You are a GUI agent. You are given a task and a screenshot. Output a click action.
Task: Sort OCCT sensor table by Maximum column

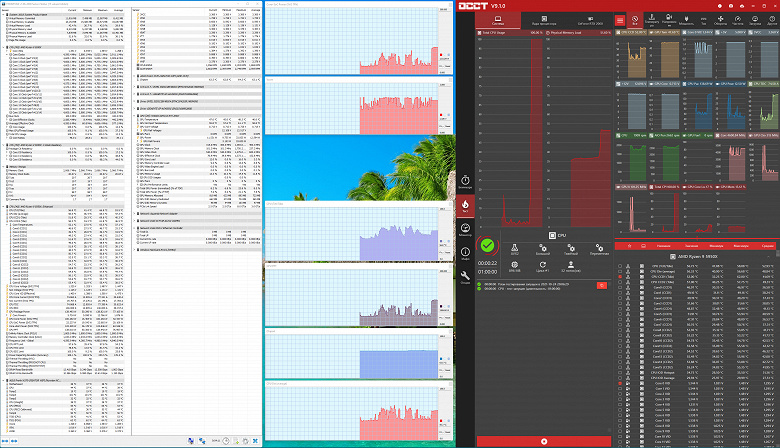741,246
